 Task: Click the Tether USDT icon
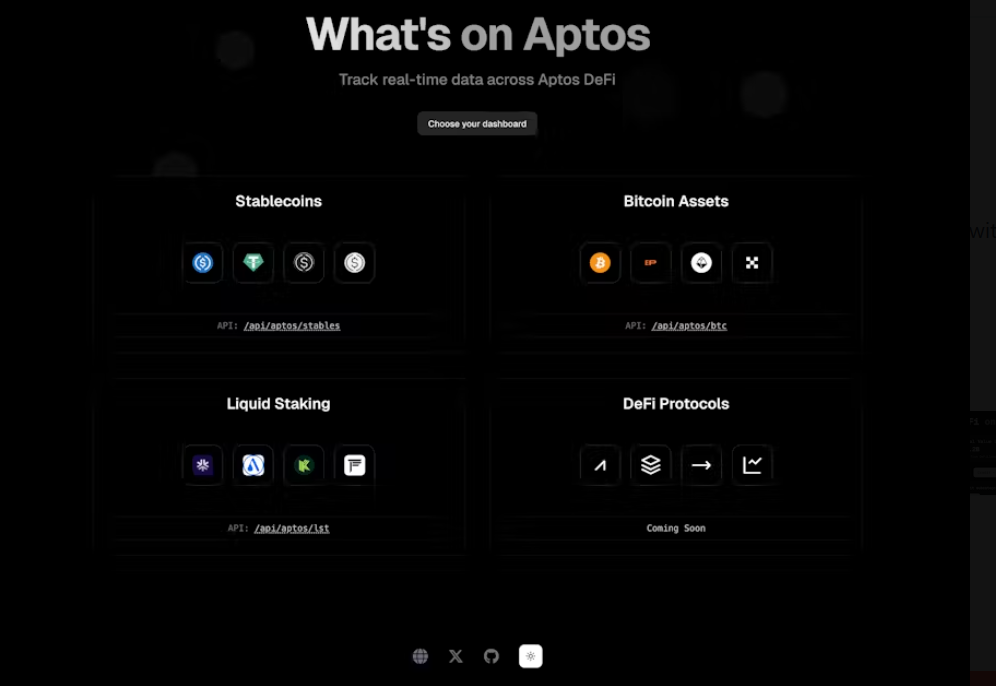click(x=253, y=262)
